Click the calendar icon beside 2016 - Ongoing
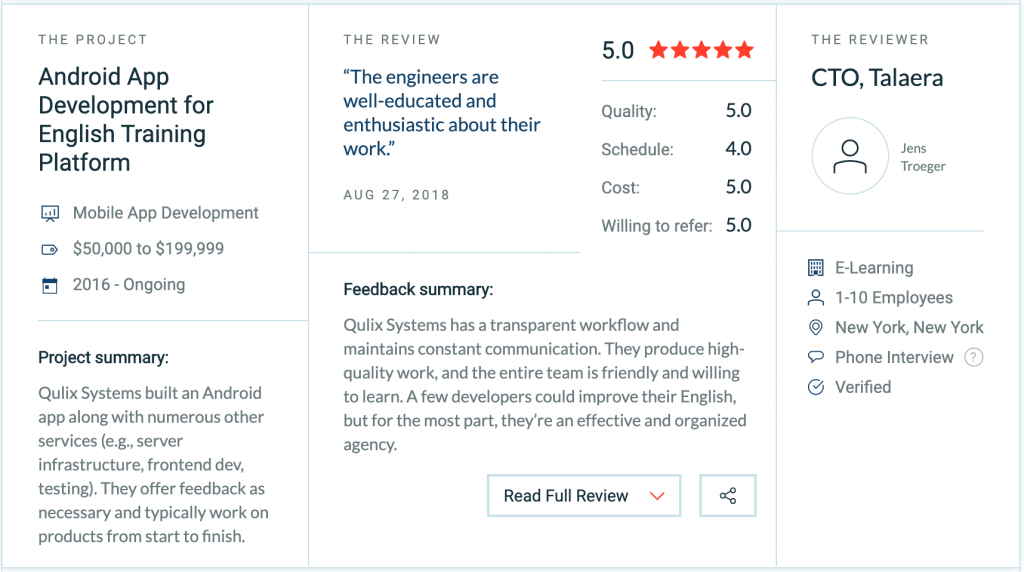 [x=49, y=285]
